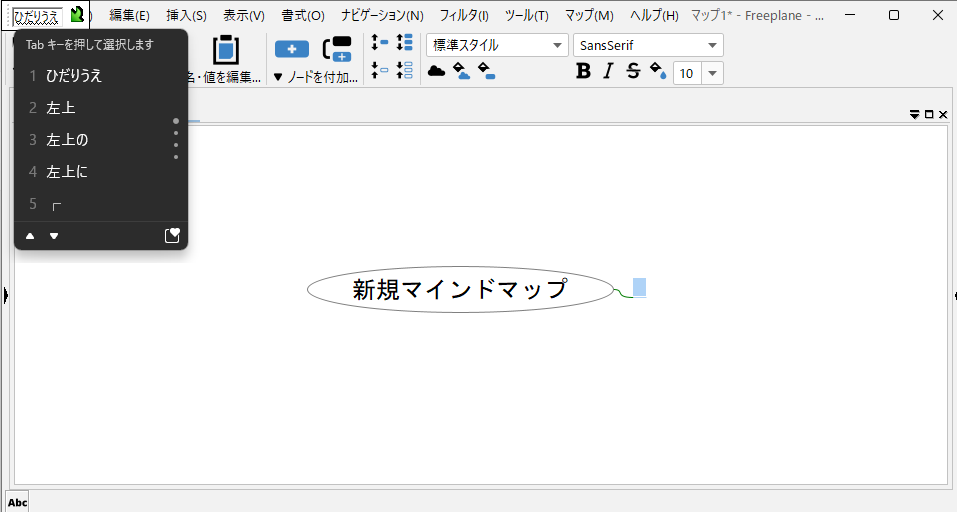Select IME candidate 5 corner bracket symbol

101,204
